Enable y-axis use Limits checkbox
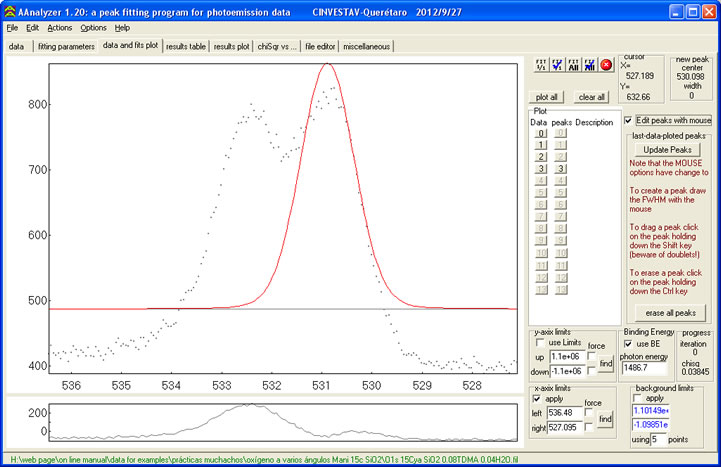This screenshot has width=721, height=467. pos(540,344)
